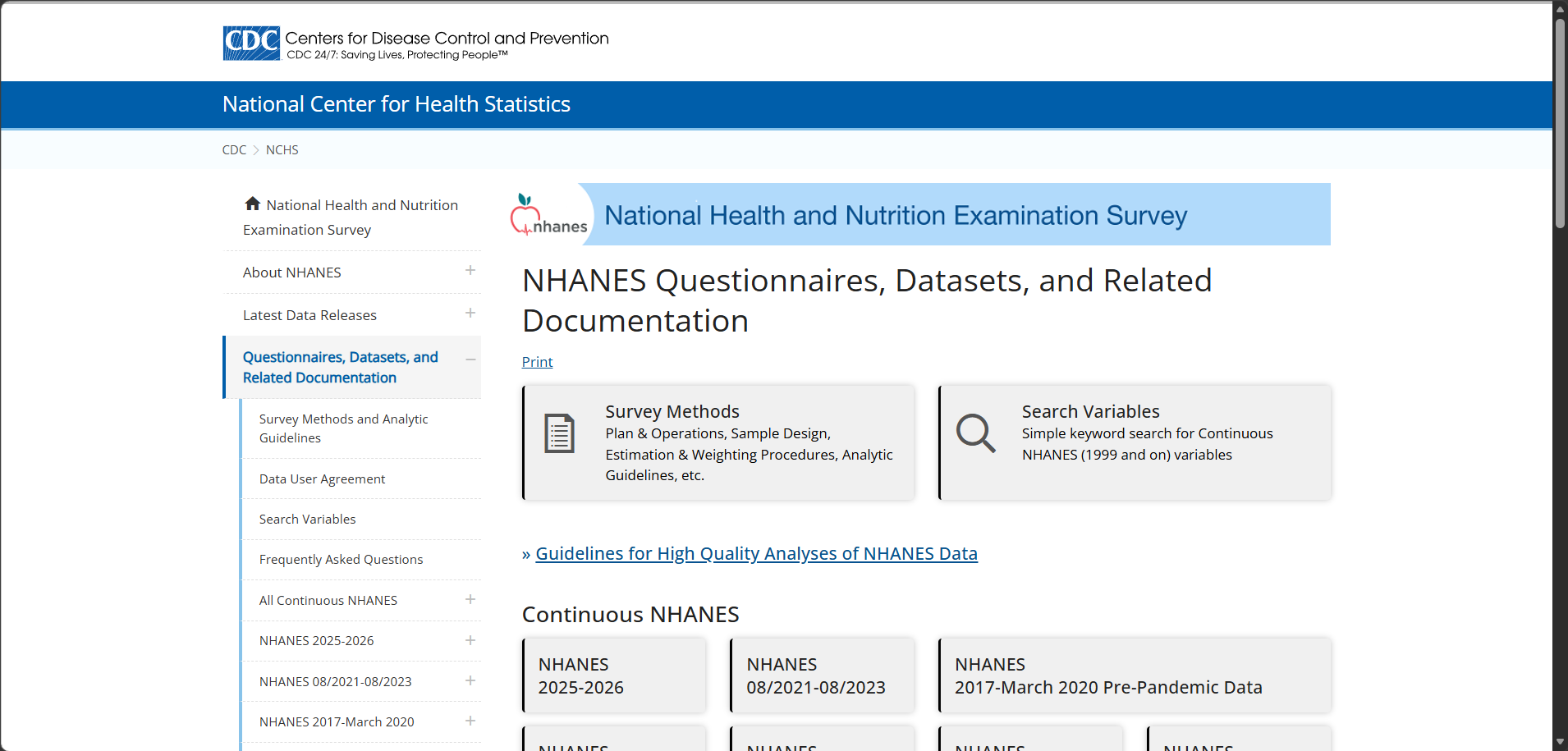Click the scrollbar down arrow

coord(1561,742)
